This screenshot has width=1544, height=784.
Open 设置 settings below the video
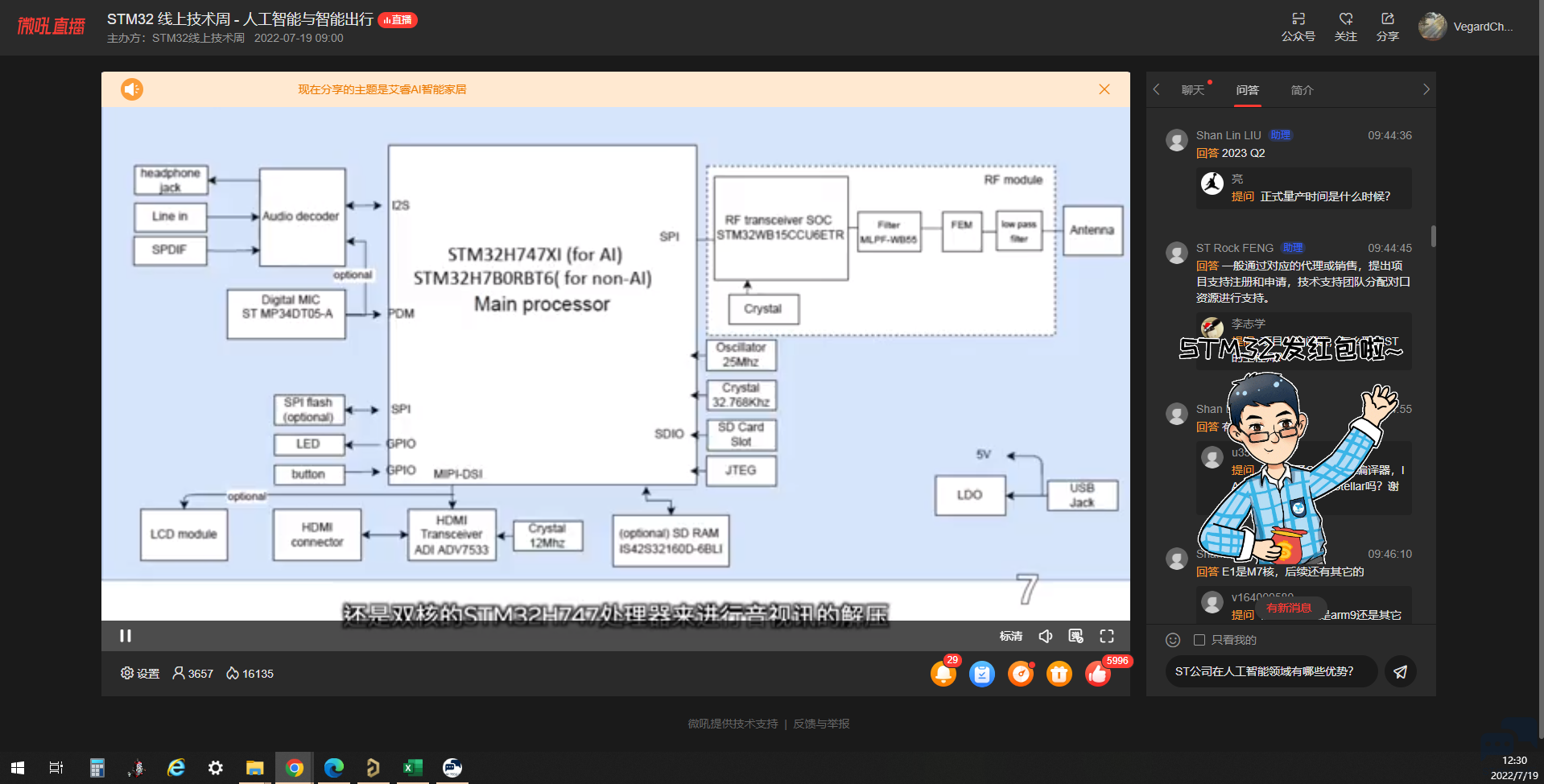click(x=140, y=674)
